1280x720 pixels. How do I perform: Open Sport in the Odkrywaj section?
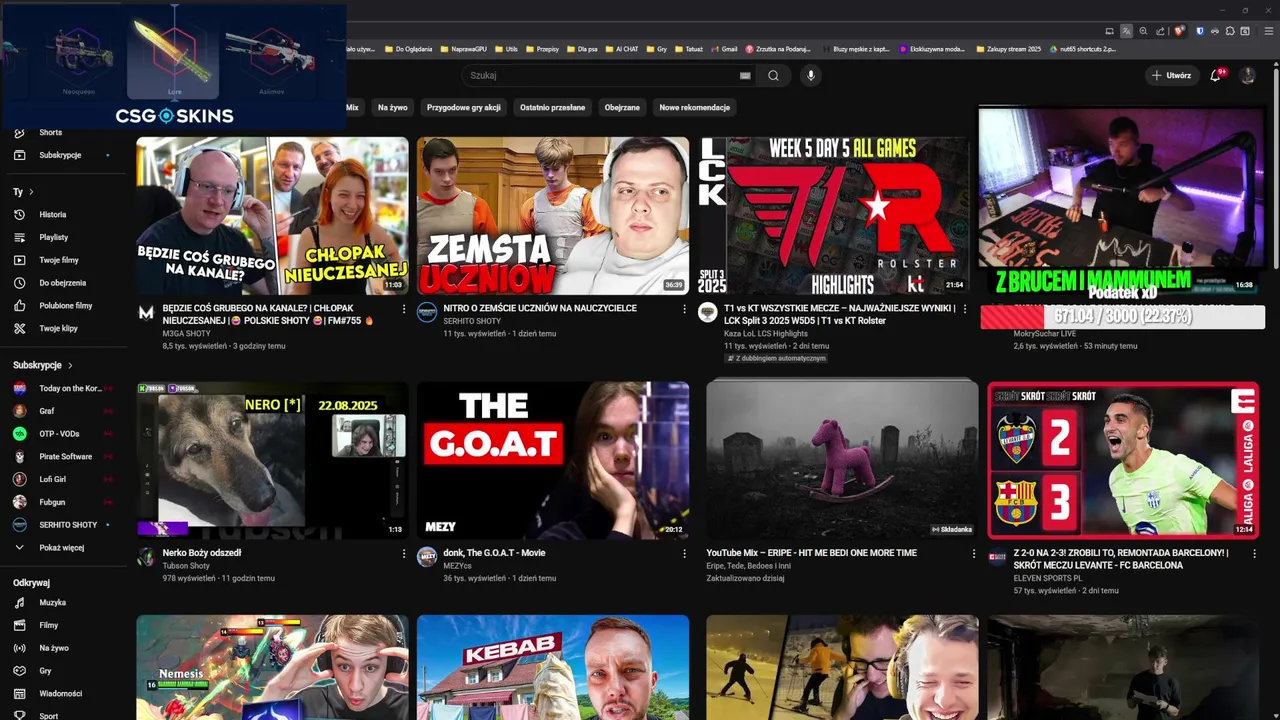(x=48, y=716)
